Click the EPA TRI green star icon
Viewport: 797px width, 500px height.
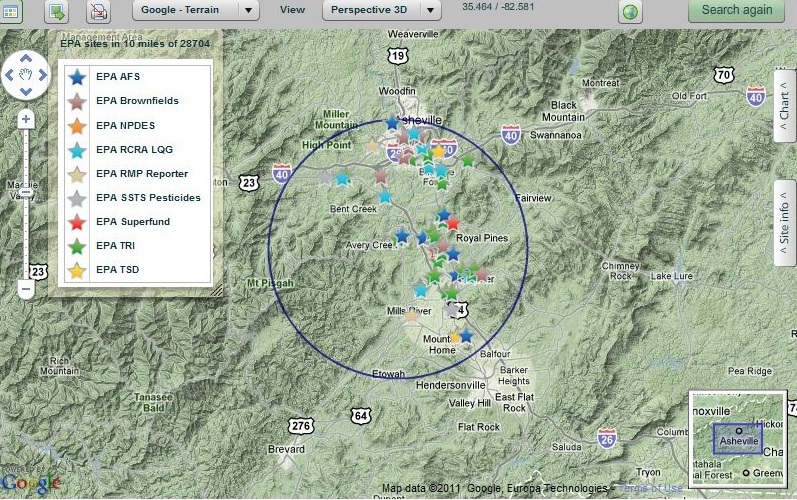(77, 246)
